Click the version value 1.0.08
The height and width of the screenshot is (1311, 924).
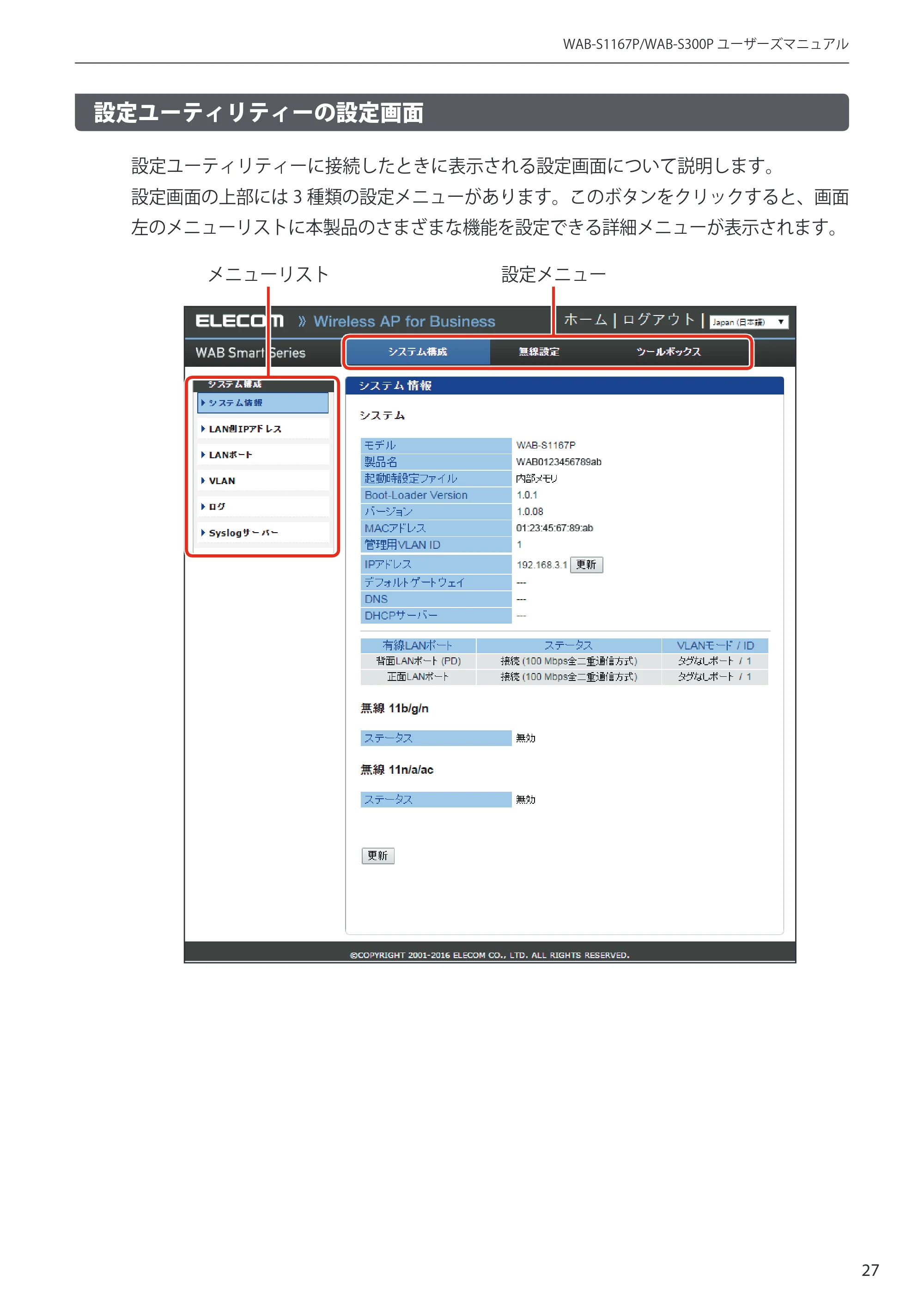(x=529, y=512)
